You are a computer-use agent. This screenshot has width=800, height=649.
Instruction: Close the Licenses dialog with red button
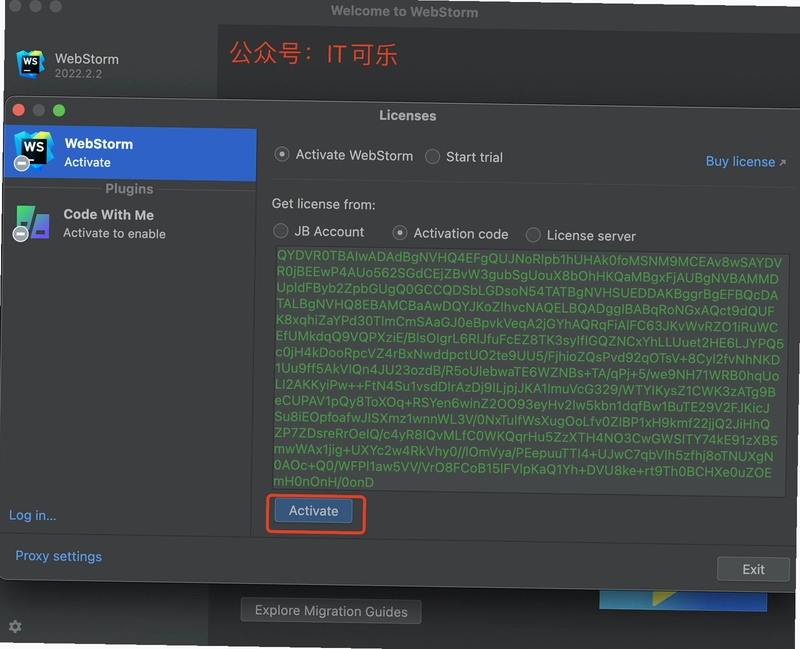click(19, 110)
